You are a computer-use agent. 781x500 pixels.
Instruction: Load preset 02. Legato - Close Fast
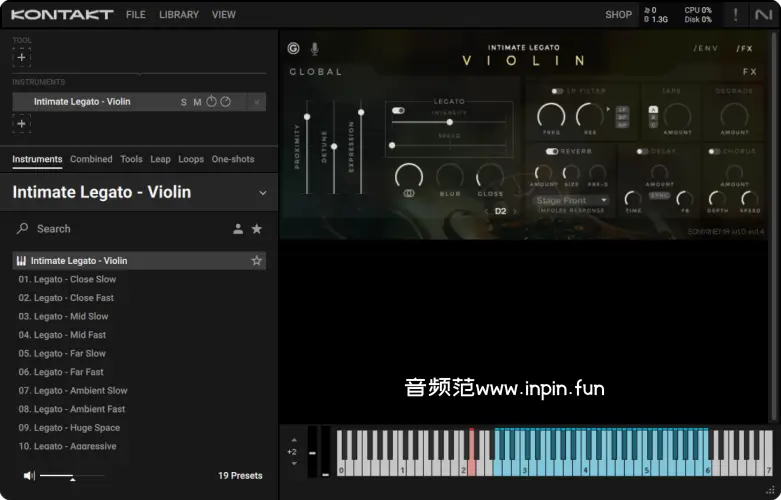click(139, 298)
